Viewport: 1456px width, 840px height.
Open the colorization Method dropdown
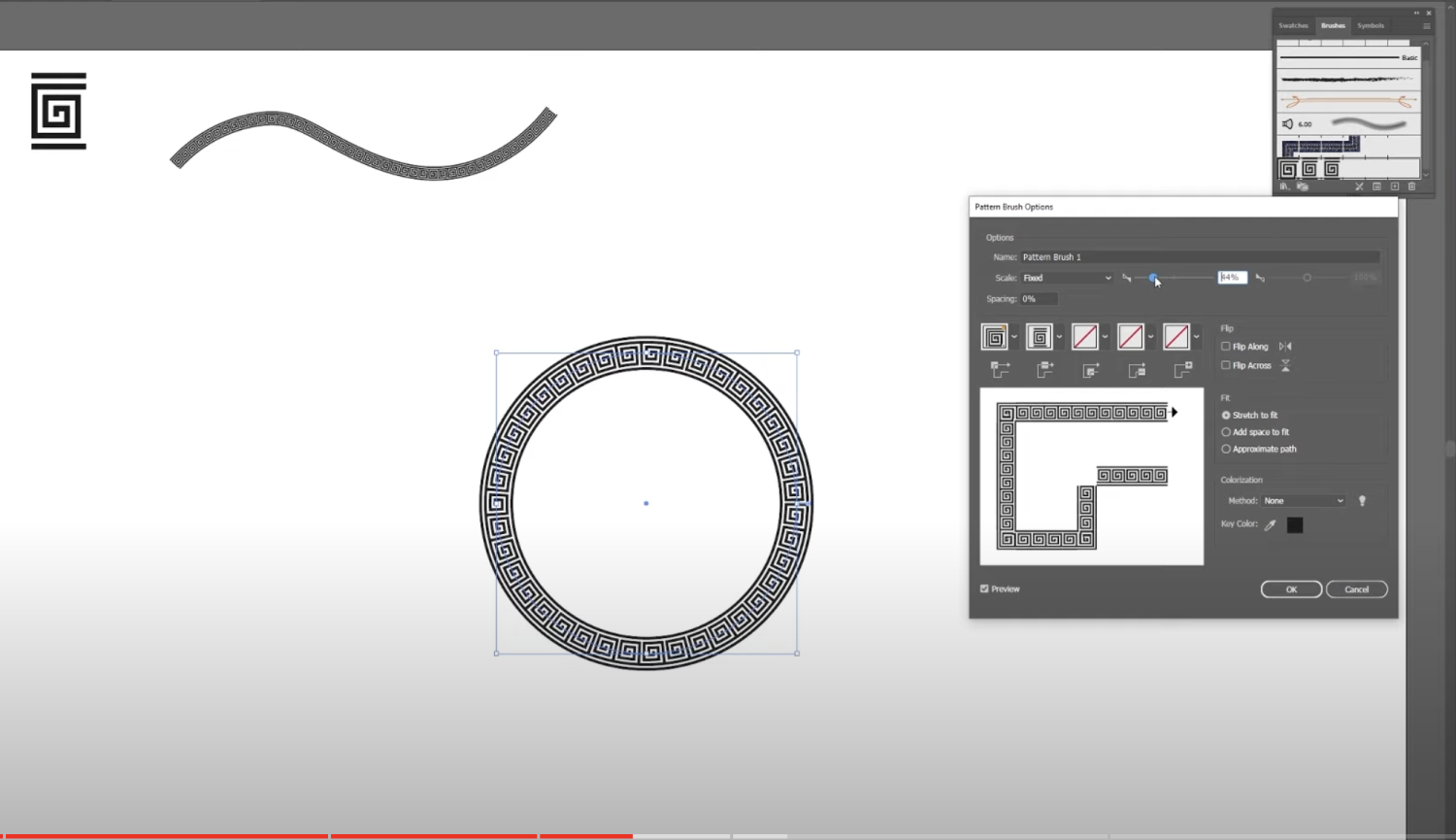tap(1302, 500)
